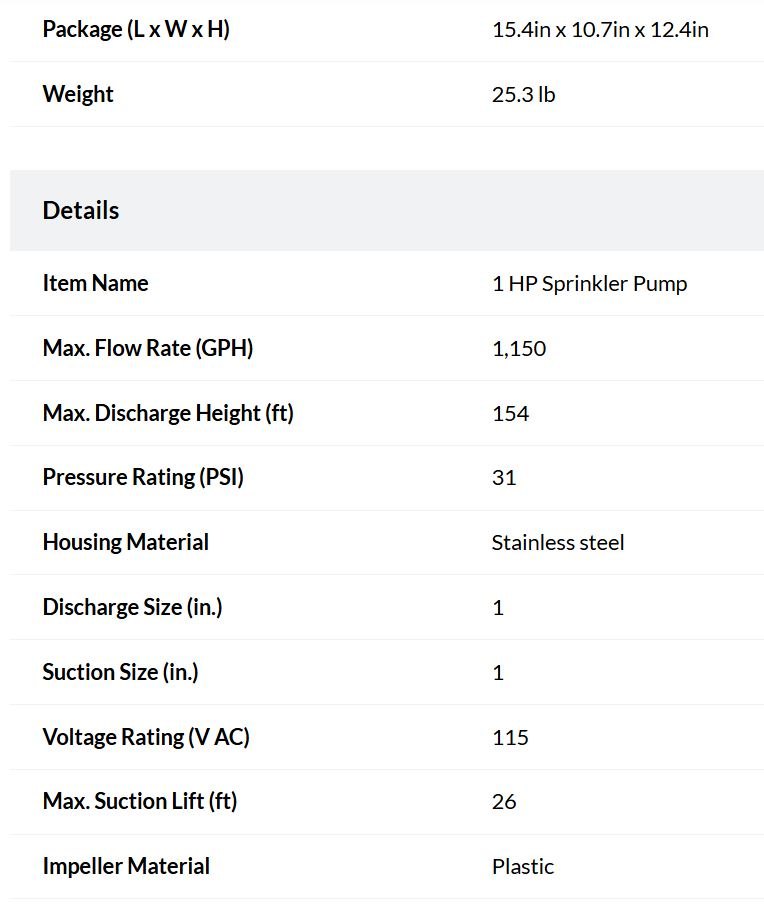764x911 pixels.
Task: Click the Details section header
Action: pos(81,210)
